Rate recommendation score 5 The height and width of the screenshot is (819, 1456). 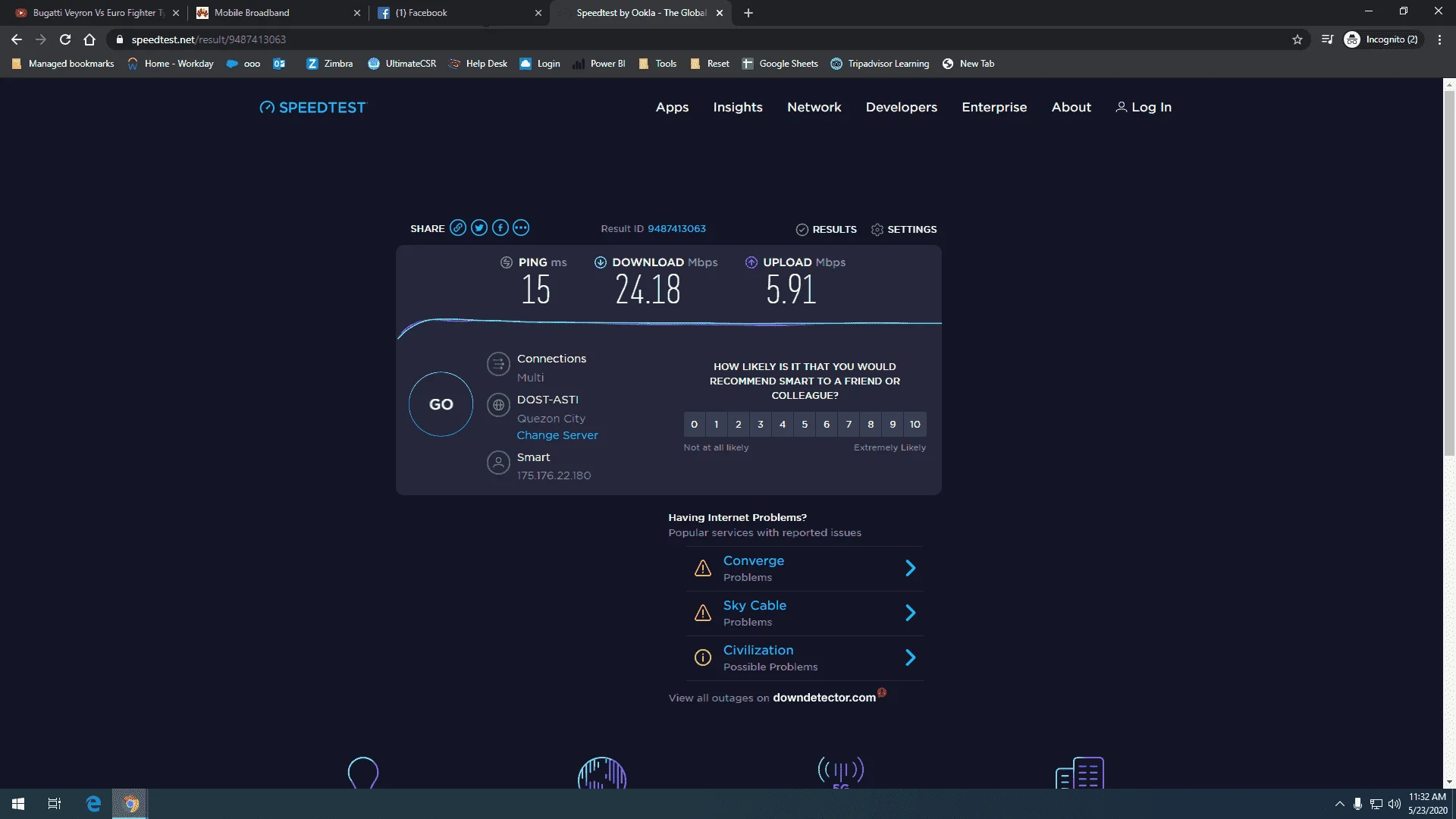(805, 424)
